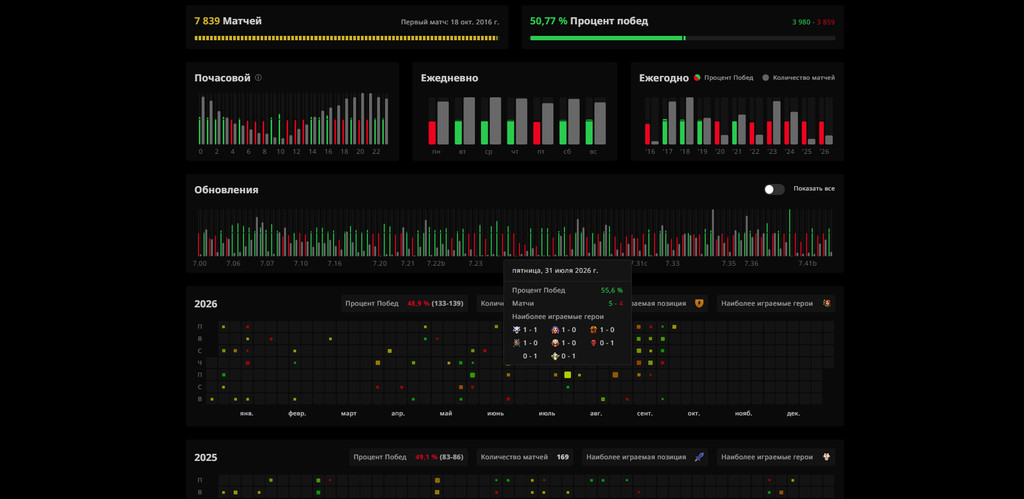Click the 2025 Процент Побед 49,1 % chip

[x=408, y=457]
